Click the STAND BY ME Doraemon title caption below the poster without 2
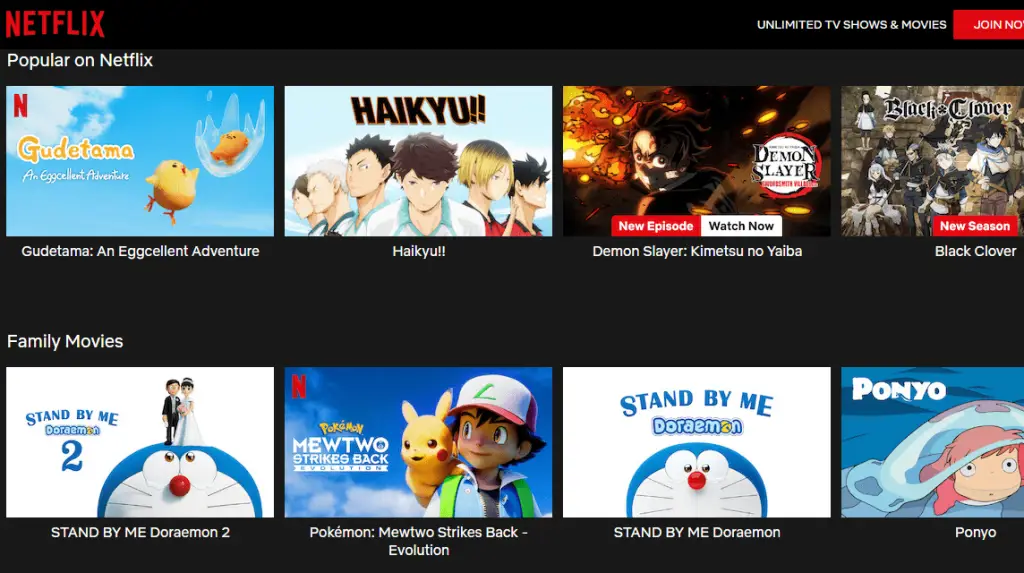Image resolution: width=1024 pixels, height=573 pixels. pos(697,532)
